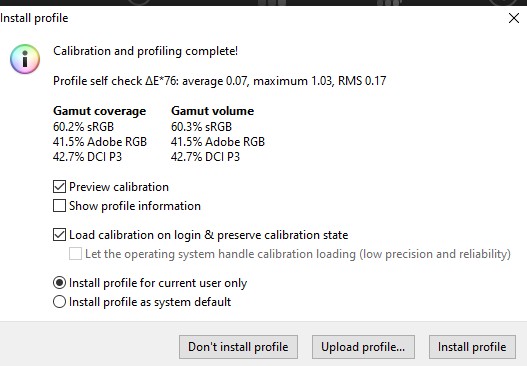Select Install profile for current user only
The image size is (527, 366).
pyautogui.click(x=59, y=283)
